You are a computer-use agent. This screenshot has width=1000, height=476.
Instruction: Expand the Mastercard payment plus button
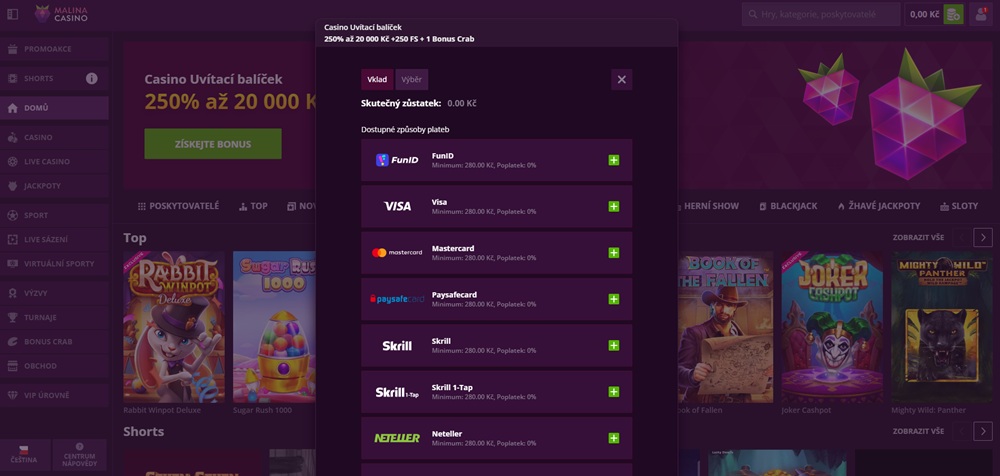pyautogui.click(x=614, y=253)
